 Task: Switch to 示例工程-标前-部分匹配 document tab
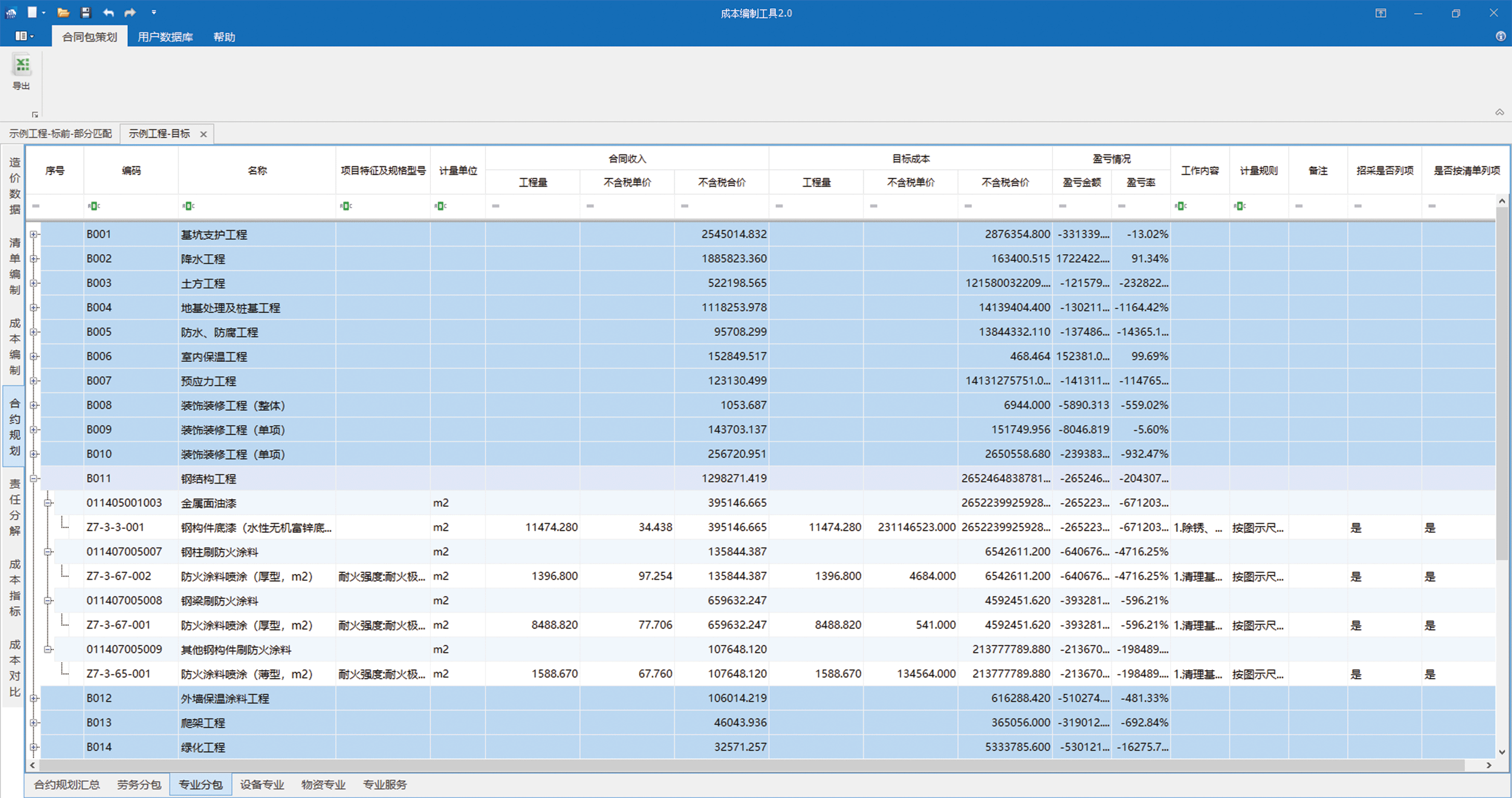[60, 134]
